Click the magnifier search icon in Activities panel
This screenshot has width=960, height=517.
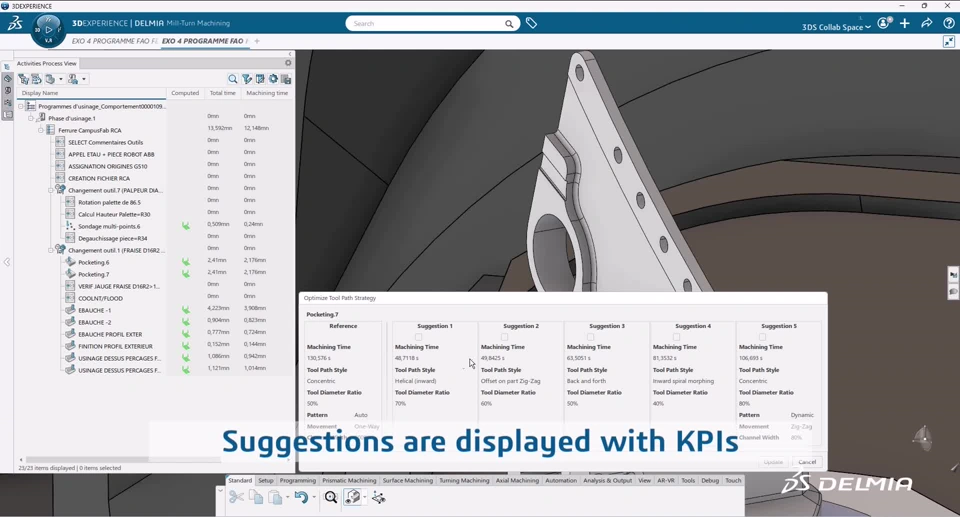pyautogui.click(x=233, y=79)
